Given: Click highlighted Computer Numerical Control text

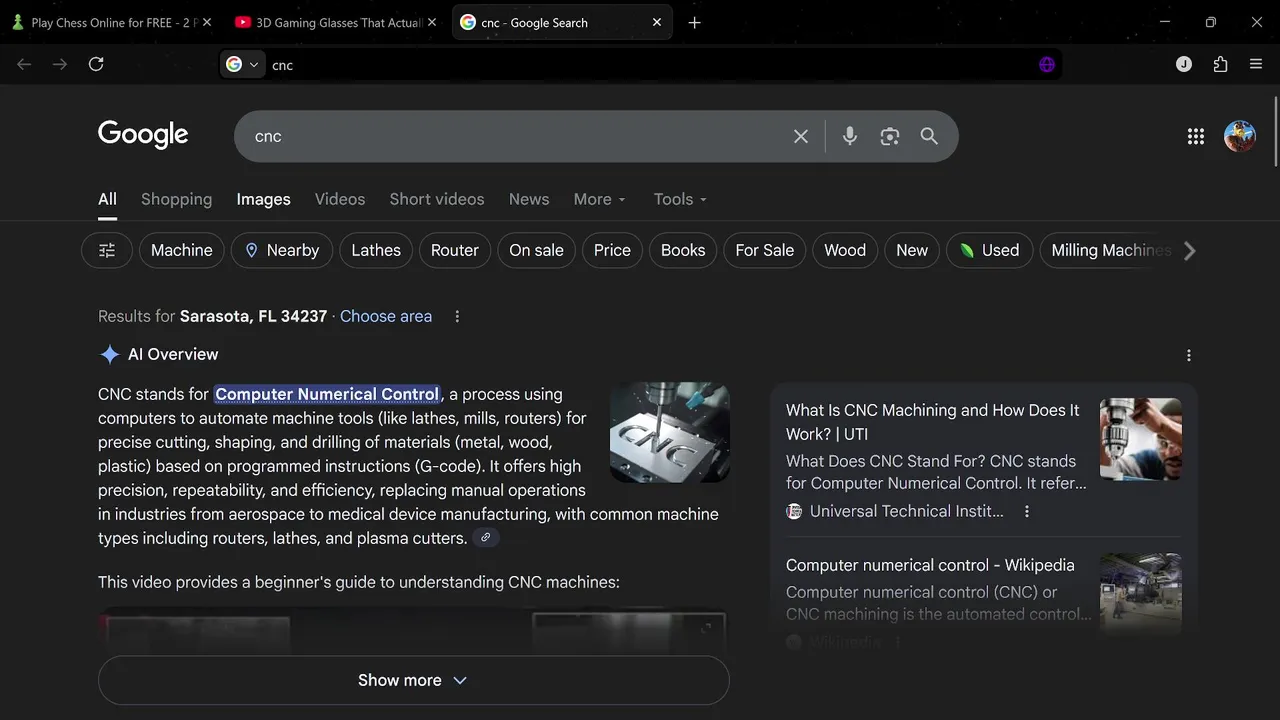Looking at the screenshot, I should (327, 394).
